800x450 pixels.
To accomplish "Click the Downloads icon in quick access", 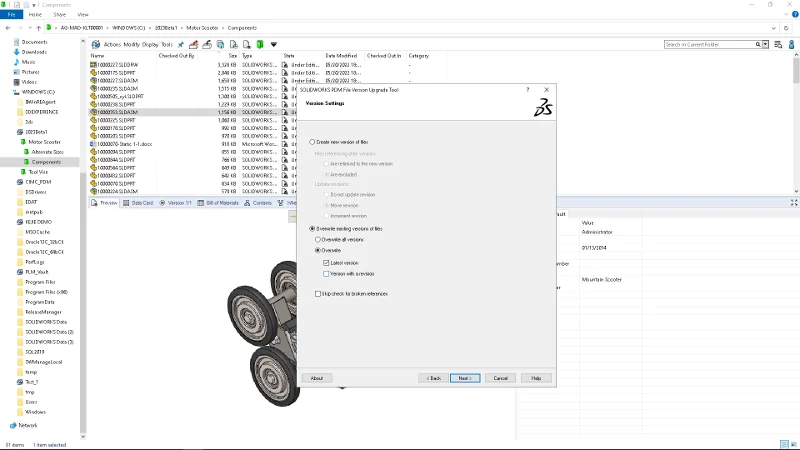I will pos(15,52).
